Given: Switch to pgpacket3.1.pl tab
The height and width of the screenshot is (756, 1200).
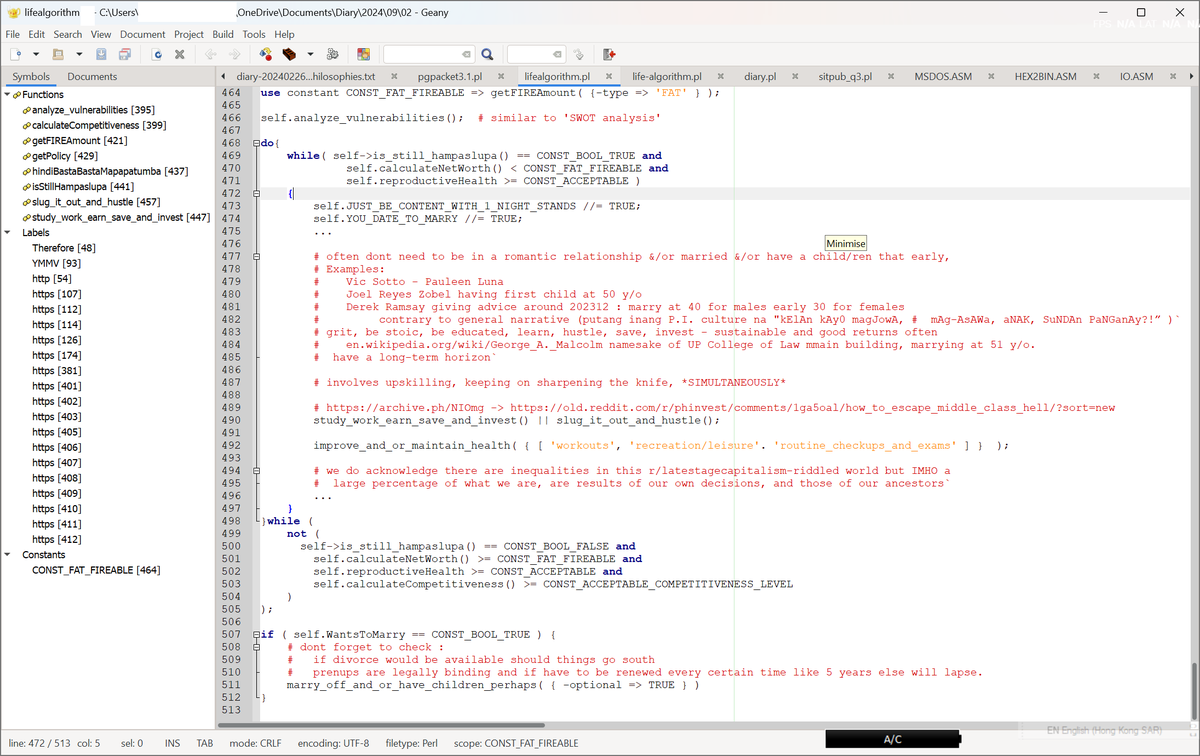Looking at the screenshot, I should point(449,76).
